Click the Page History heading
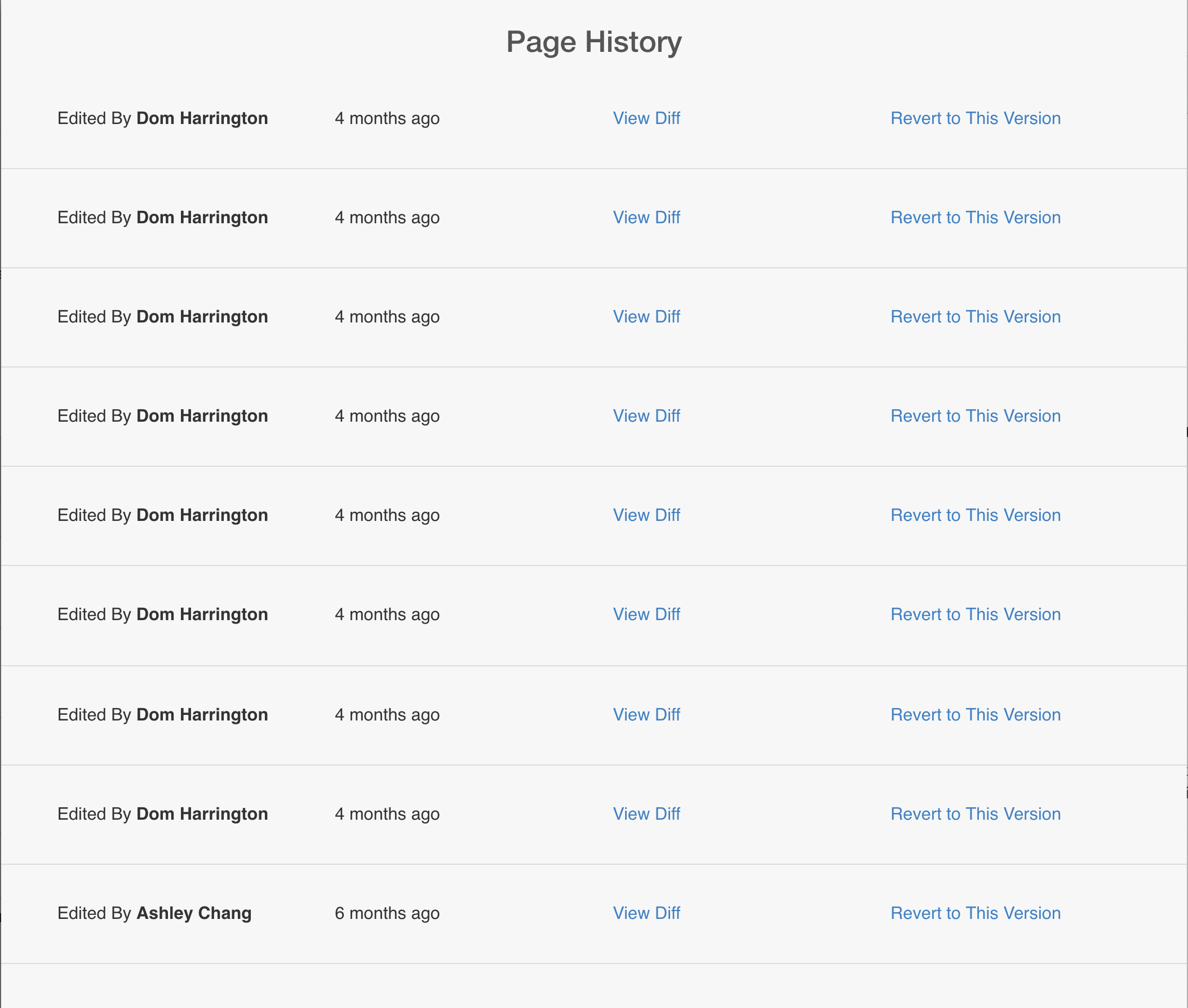The image size is (1188, 1008). click(593, 42)
